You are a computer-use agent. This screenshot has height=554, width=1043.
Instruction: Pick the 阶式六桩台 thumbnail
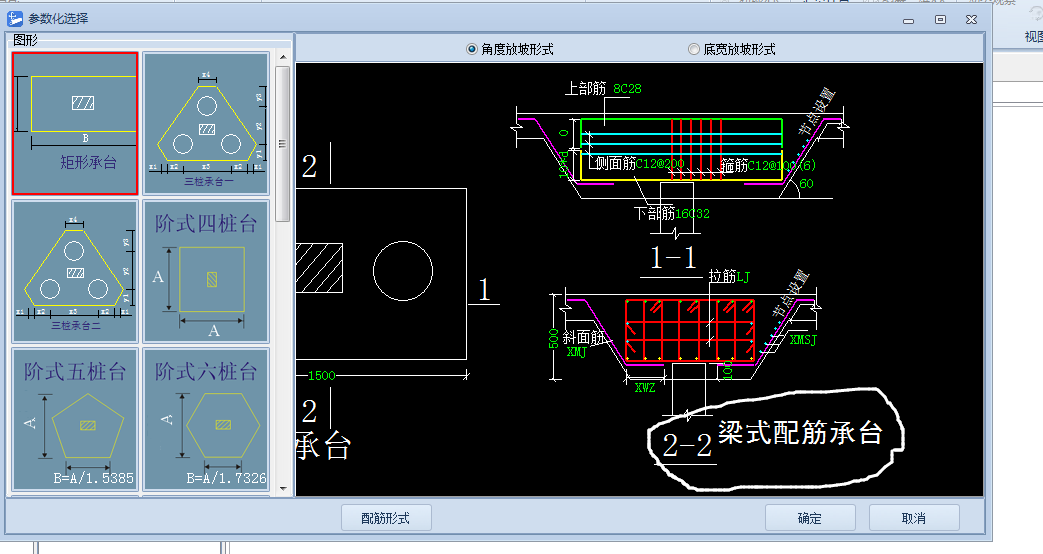click(206, 419)
